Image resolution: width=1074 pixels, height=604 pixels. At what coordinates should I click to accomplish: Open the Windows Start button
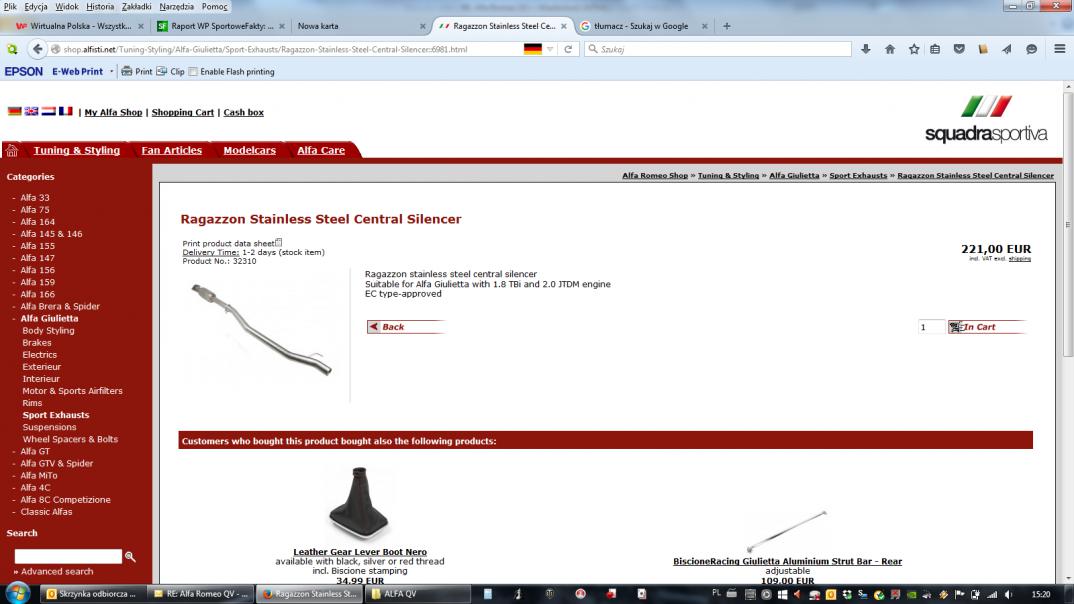(x=18, y=593)
